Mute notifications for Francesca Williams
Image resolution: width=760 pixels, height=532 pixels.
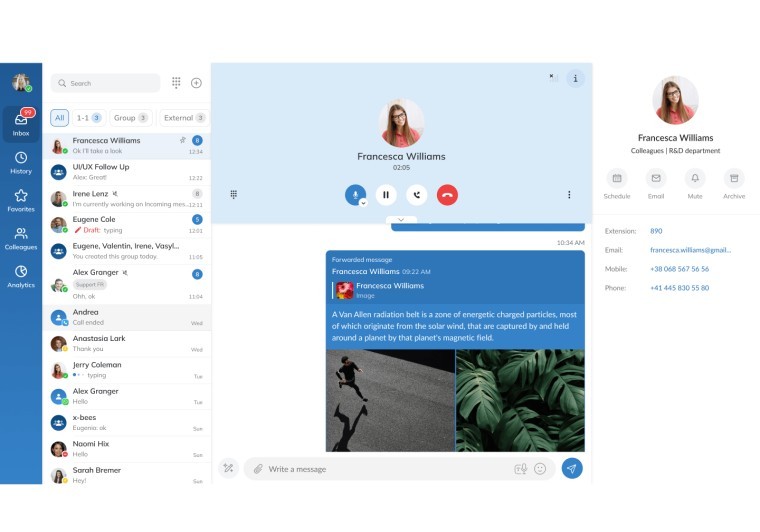tap(695, 184)
